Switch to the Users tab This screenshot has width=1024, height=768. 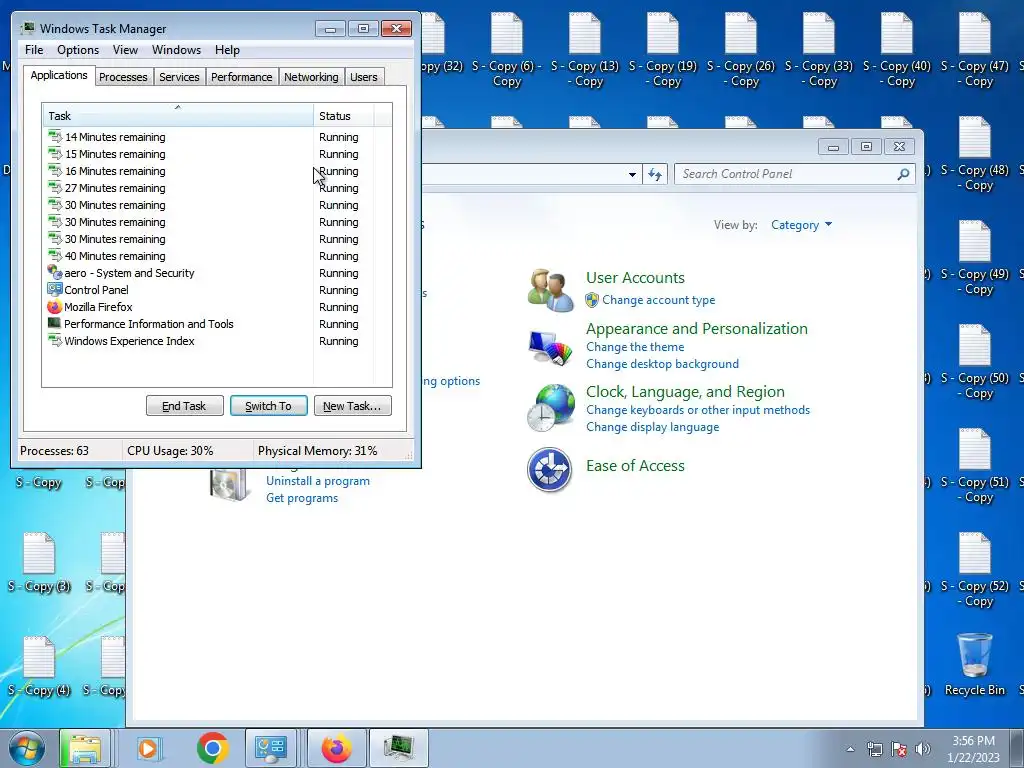pos(364,77)
